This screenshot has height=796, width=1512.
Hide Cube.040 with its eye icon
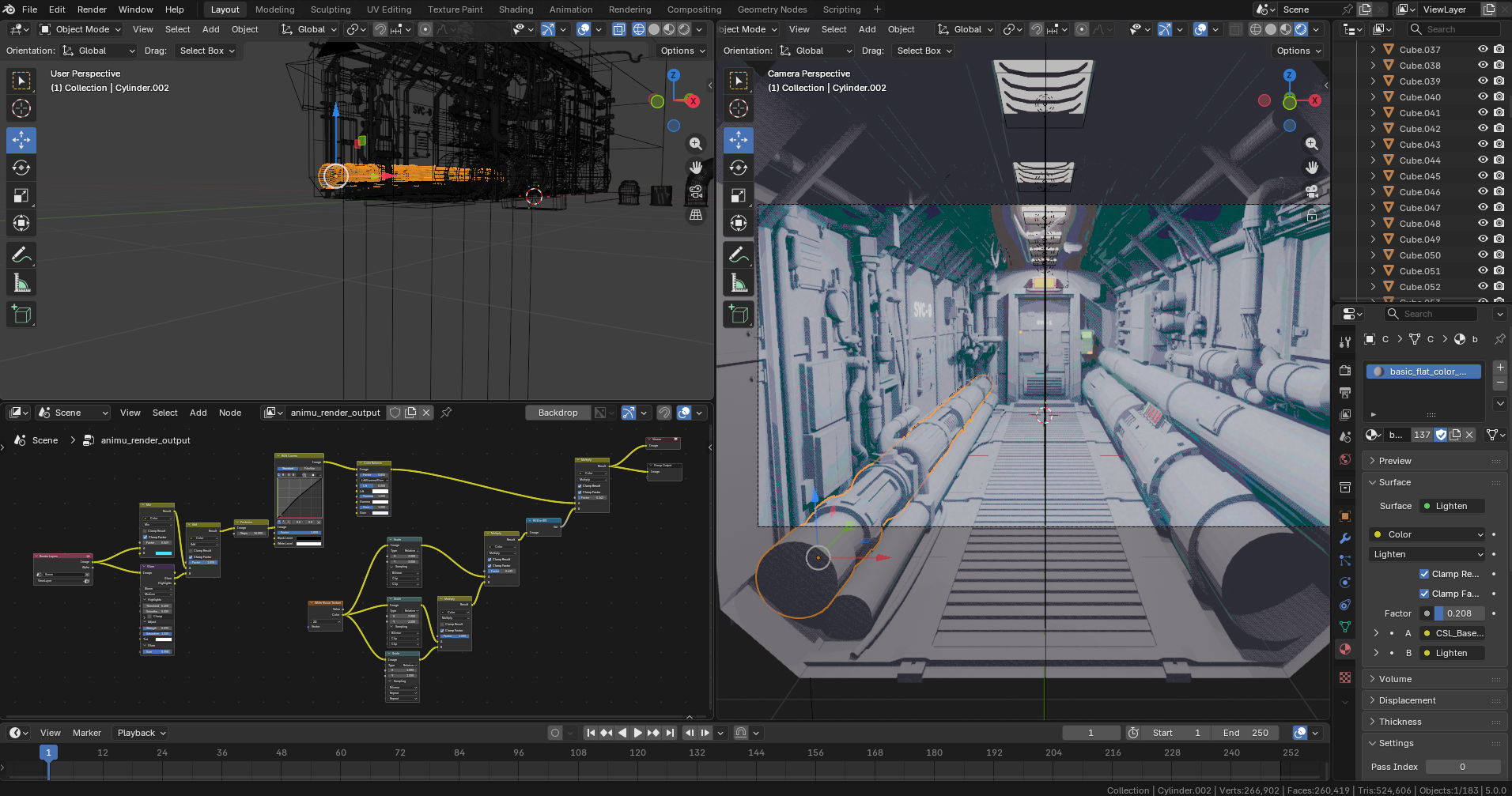[x=1483, y=97]
